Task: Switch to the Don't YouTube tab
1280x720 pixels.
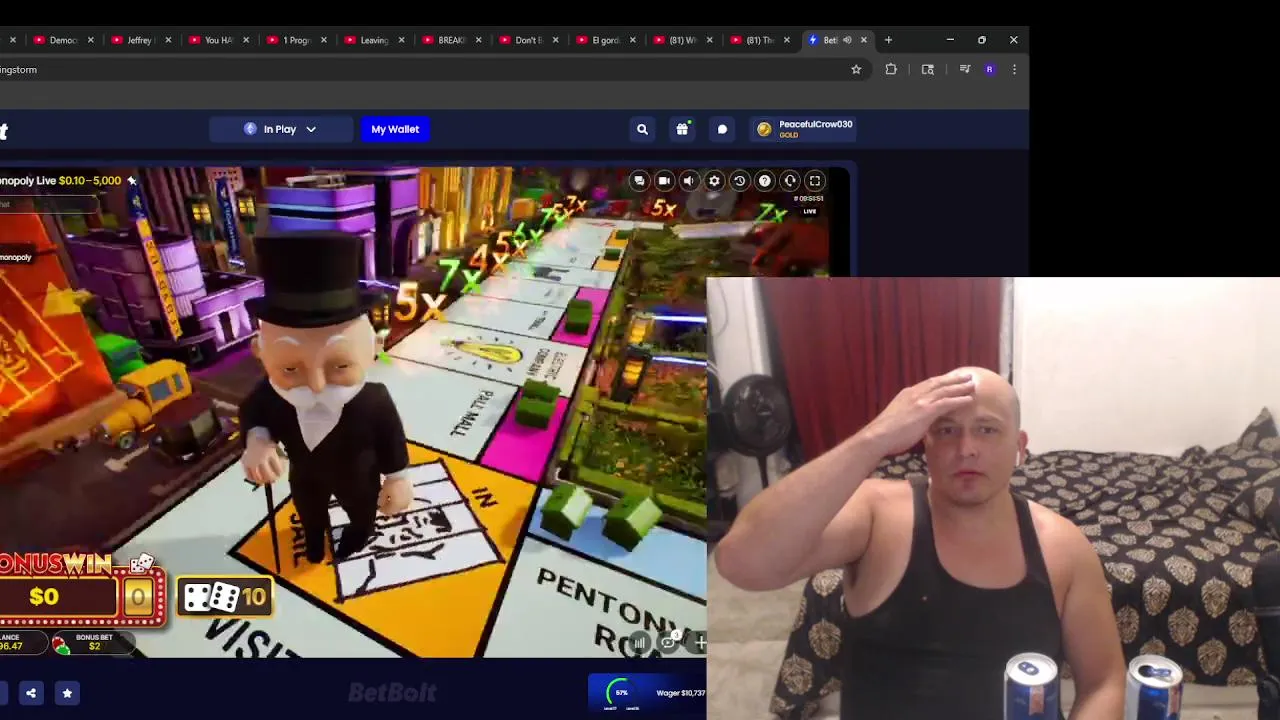Action: 528,40
